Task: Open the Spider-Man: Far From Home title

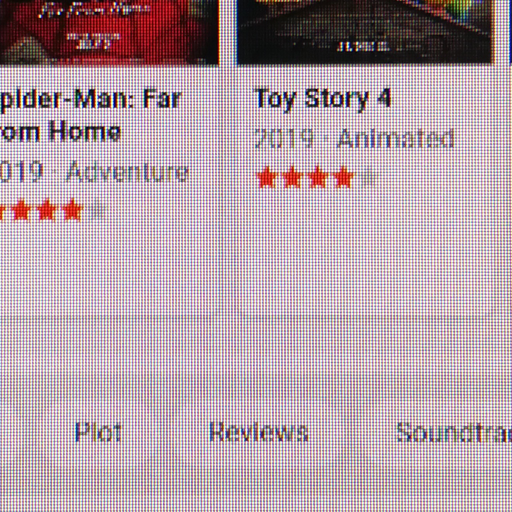Action: pyautogui.click(x=91, y=115)
